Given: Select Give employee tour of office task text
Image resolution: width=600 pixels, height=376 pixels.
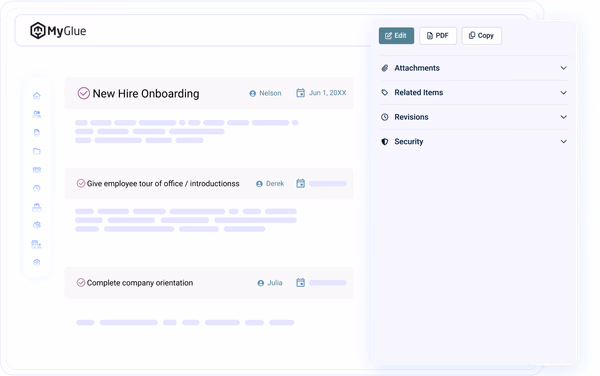Looking at the screenshot, I should 163,184.
